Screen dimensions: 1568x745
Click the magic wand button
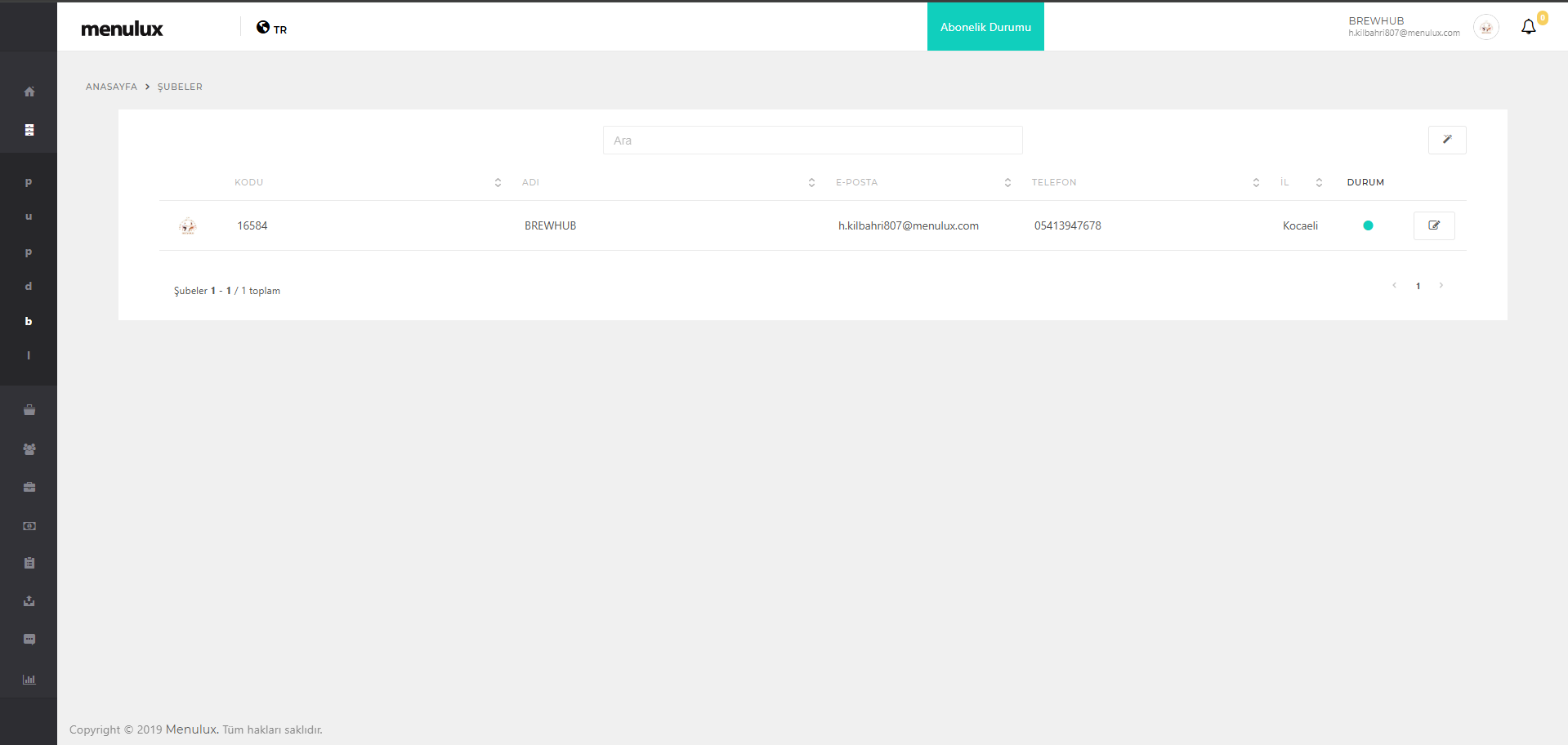click(x=1446, y=140)
